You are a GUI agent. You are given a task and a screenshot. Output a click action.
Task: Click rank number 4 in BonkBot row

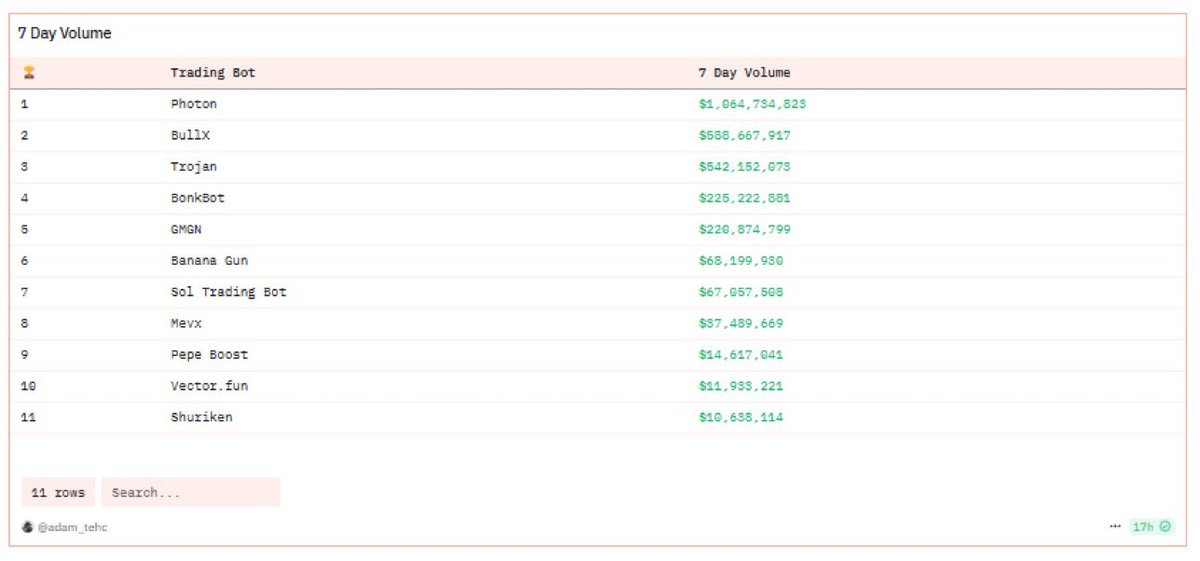[24, 198]
